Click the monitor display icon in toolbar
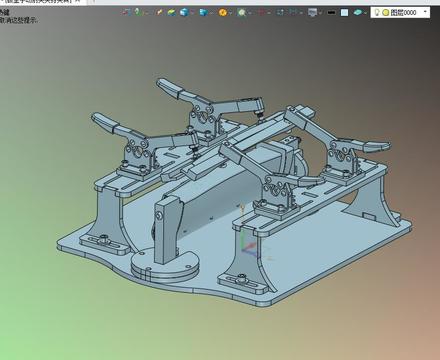The image size is (440, 360). point(312,13)
